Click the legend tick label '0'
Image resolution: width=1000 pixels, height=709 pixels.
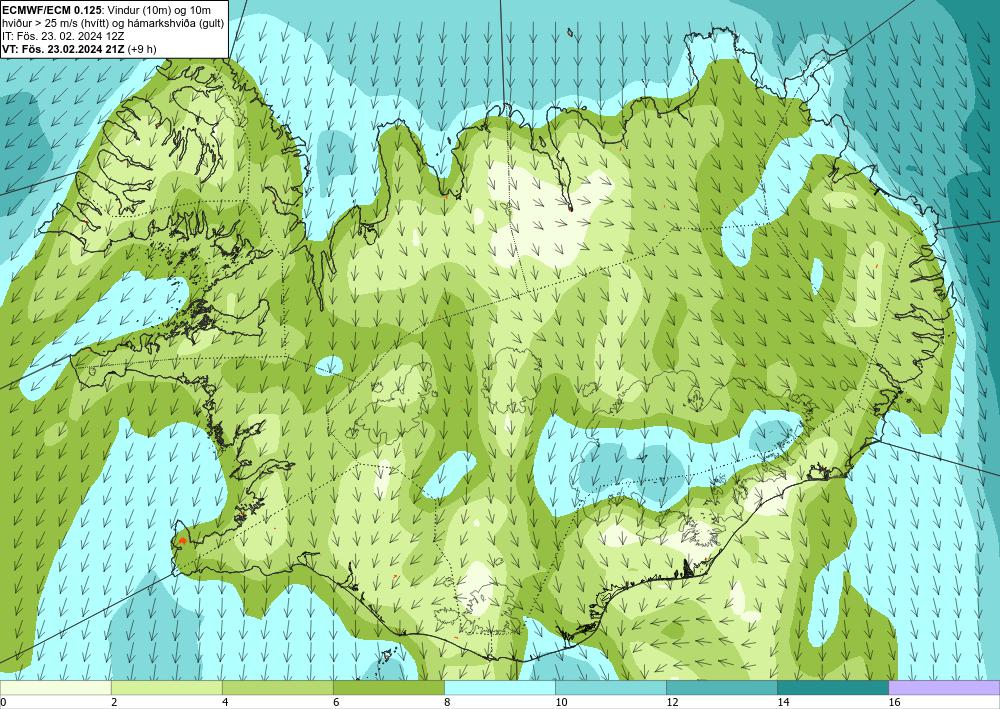pos(3,702)
